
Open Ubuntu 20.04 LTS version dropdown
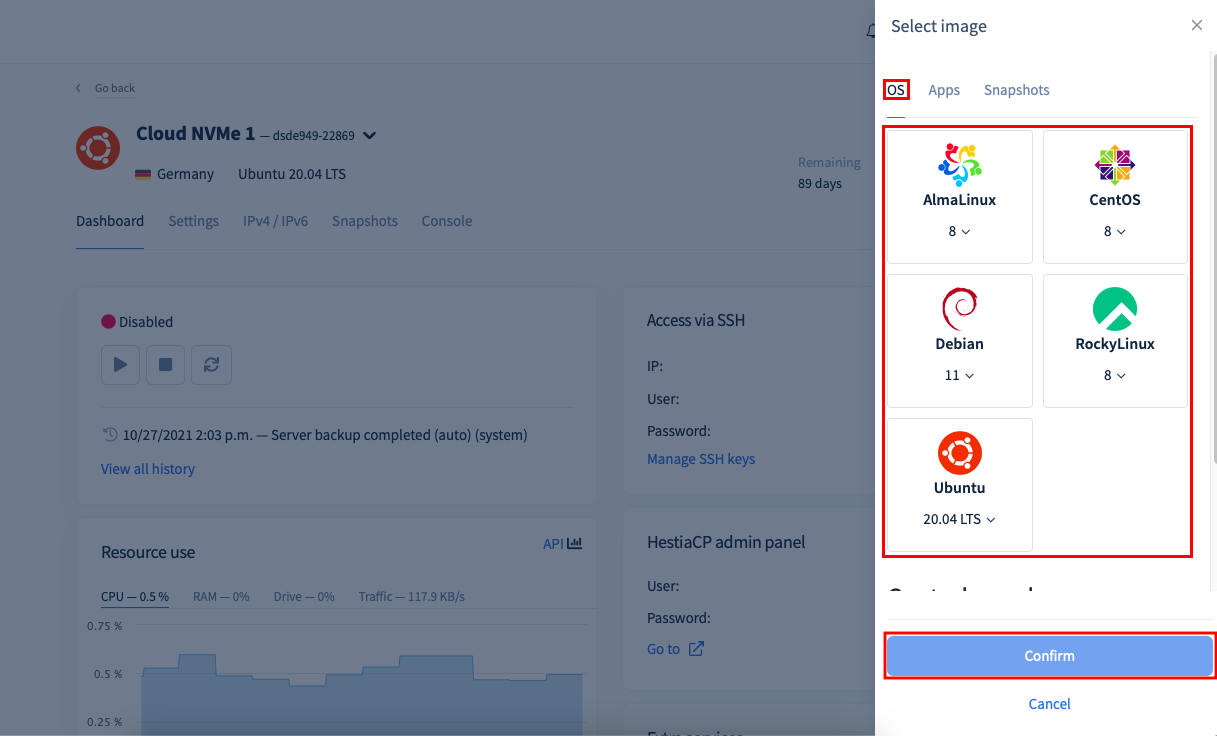(960, 519)
